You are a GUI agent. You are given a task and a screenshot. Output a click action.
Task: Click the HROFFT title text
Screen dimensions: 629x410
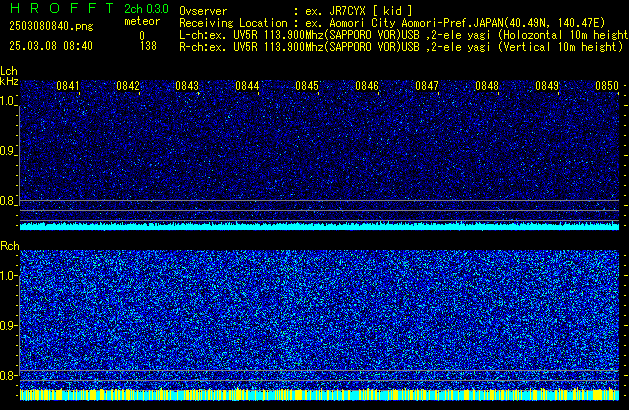(x=62, y=8)
